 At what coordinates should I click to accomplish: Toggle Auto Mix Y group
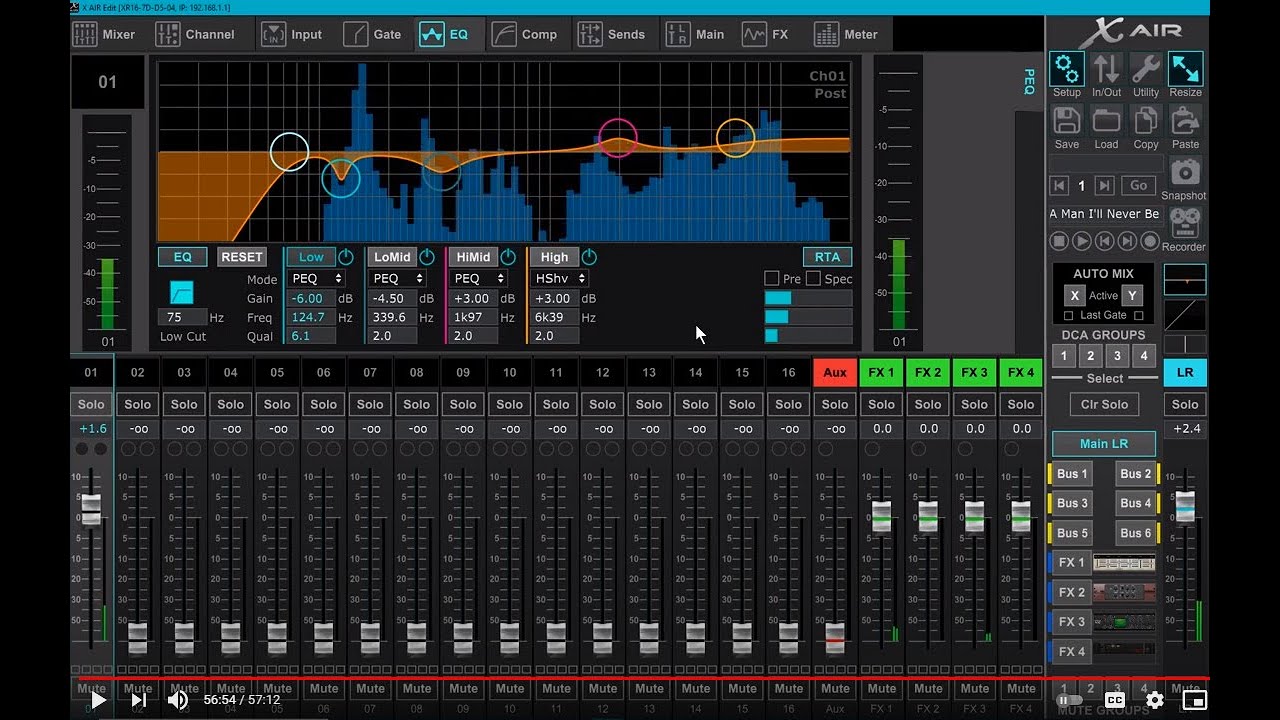(1132, 295)
